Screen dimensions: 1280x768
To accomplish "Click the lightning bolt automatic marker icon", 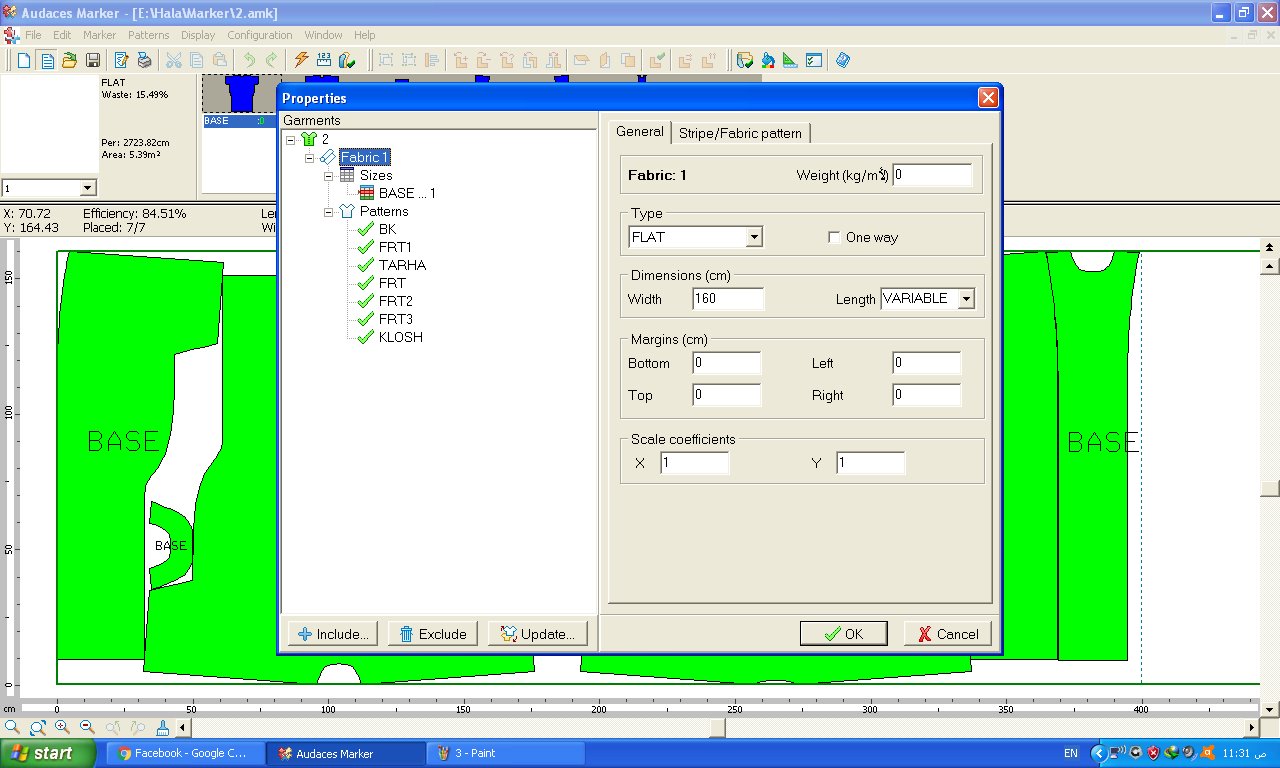I will (300, 60).
